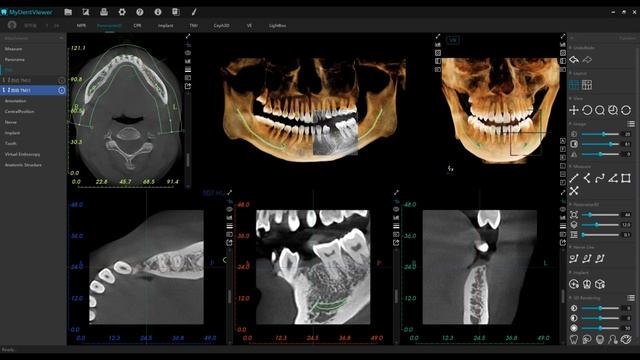Viewport: 640px width, 360px height.
Task: Switch to the CPR tab
Action: point(137,26)
